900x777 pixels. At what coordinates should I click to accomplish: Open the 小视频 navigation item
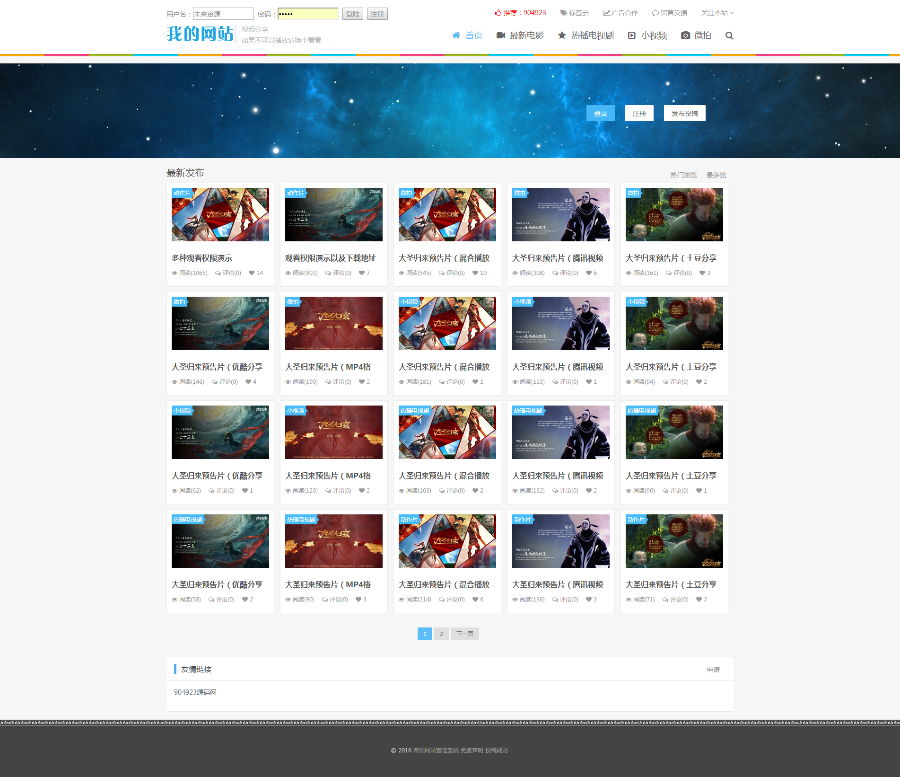pos(654,36)
